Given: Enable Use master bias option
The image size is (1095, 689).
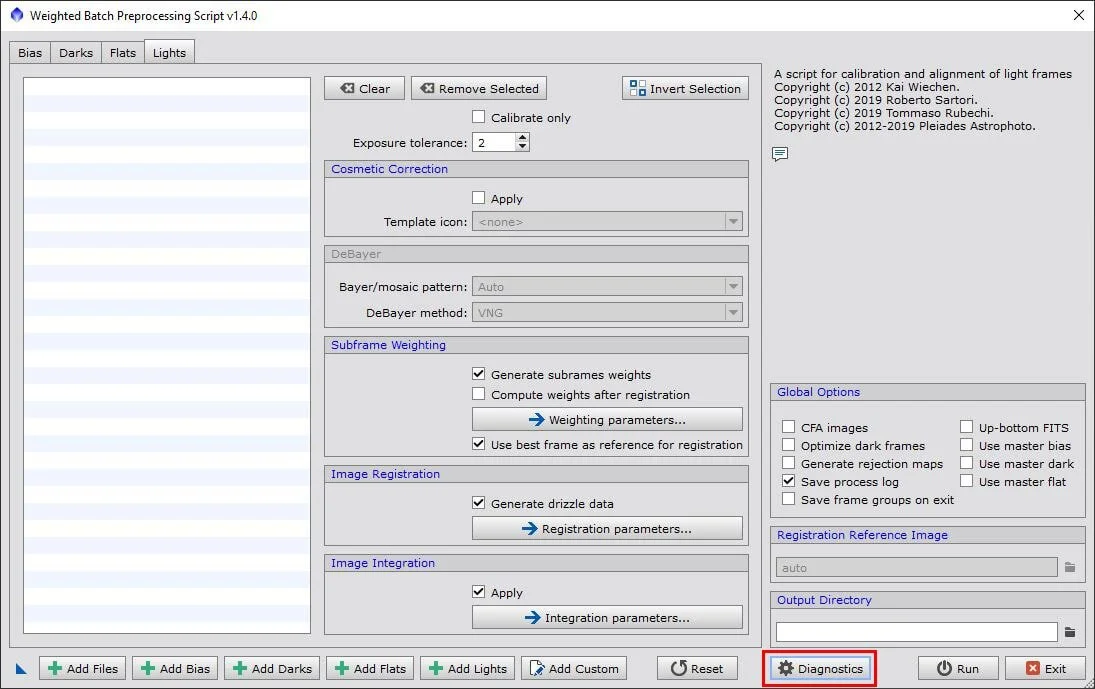Looking at the screenshot, I should point(967,445).
